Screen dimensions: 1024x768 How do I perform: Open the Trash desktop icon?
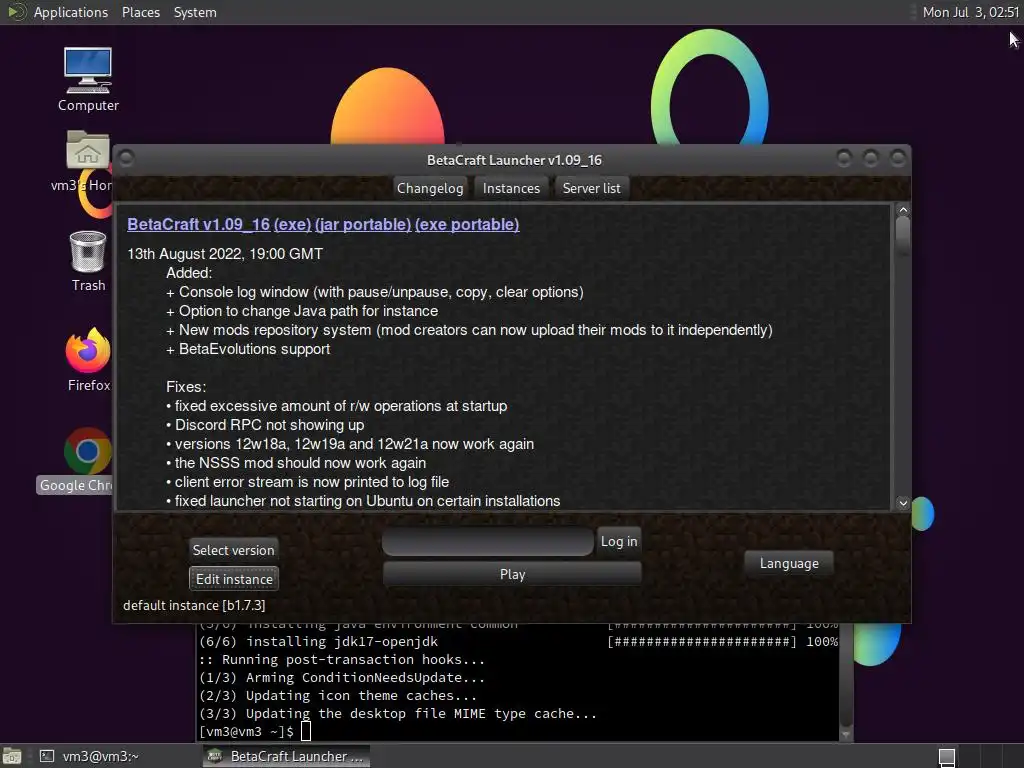pos(88,261)
